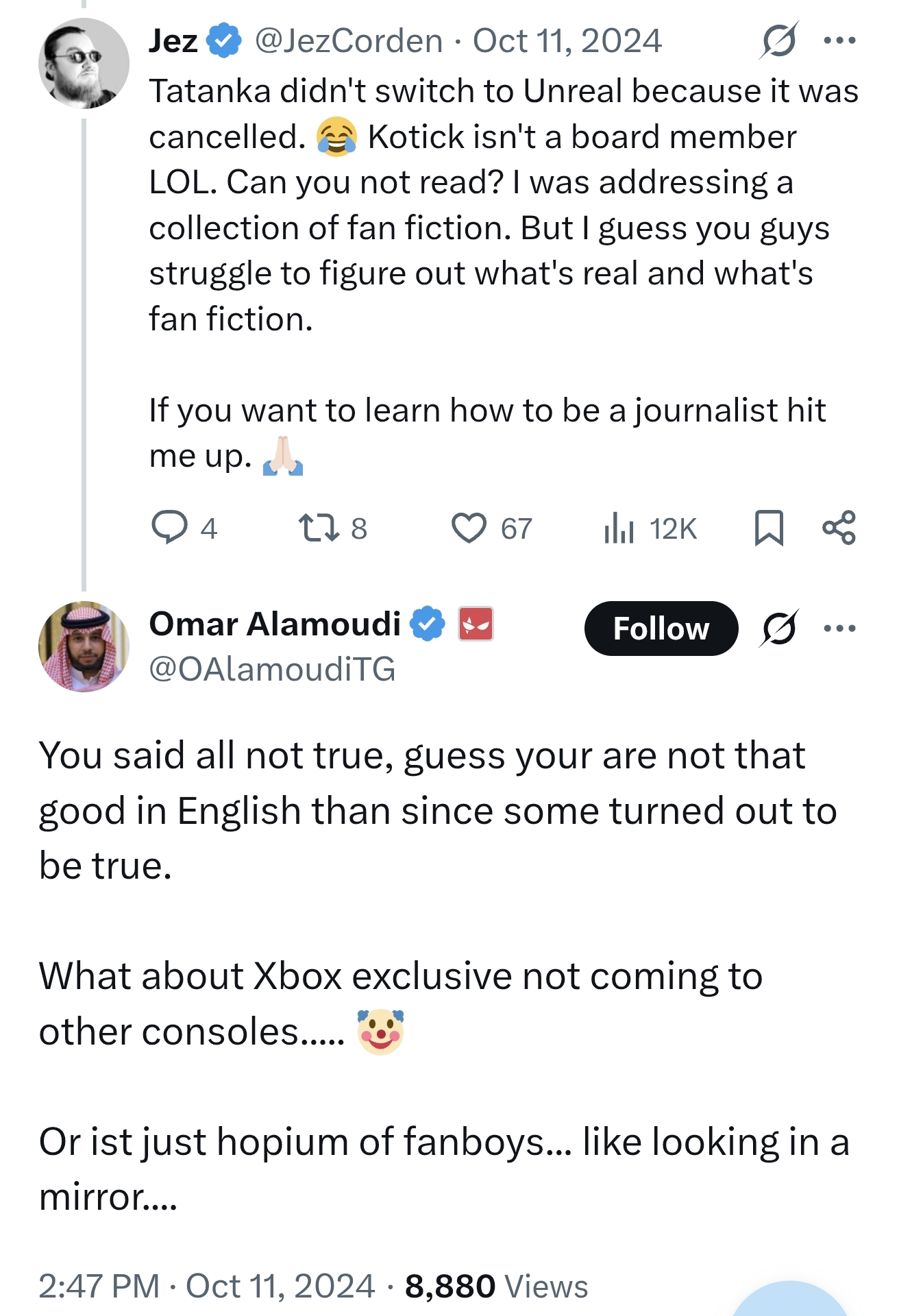The height and width of the screenshot is (1316, 899).
Task: Bookmark Jez's tweet
Action: click(769, 528)
